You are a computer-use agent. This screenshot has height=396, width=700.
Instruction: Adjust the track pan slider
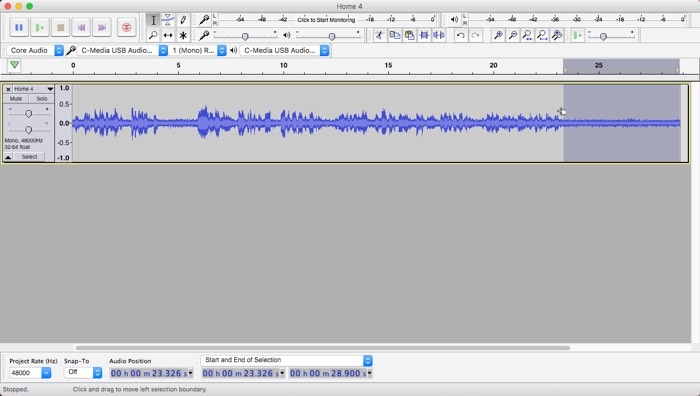coord(28,129)
